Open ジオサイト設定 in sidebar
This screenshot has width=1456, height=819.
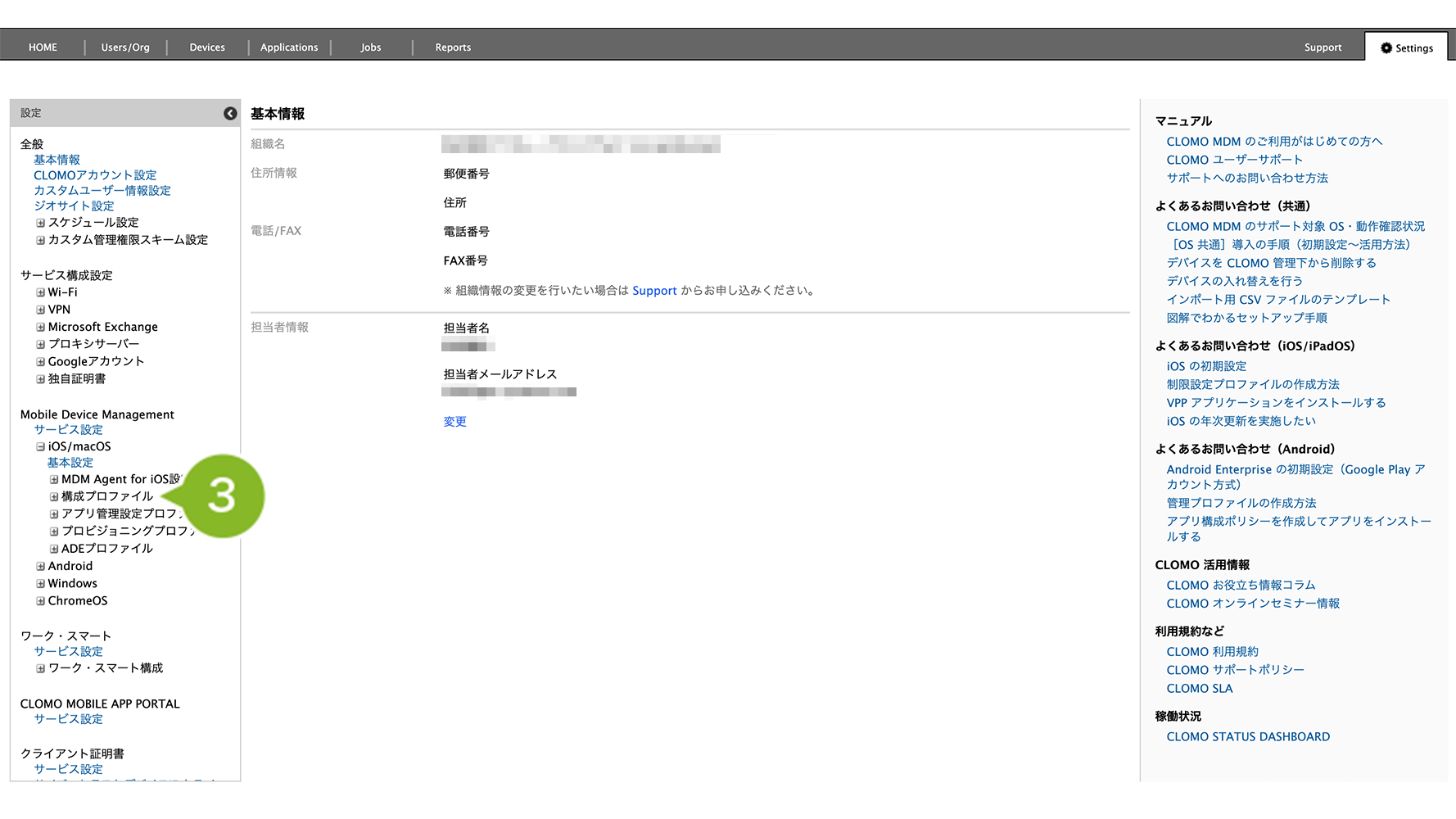pos(74,206)
